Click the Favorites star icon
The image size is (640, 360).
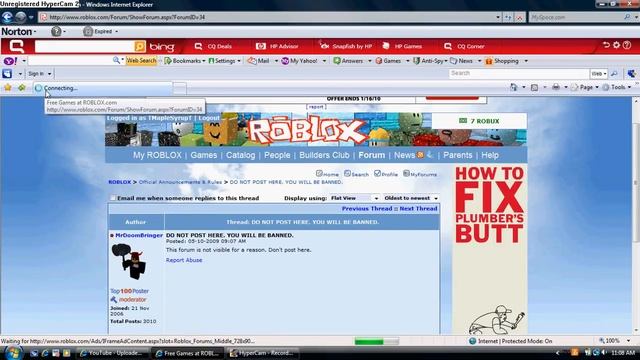[8, 88]
